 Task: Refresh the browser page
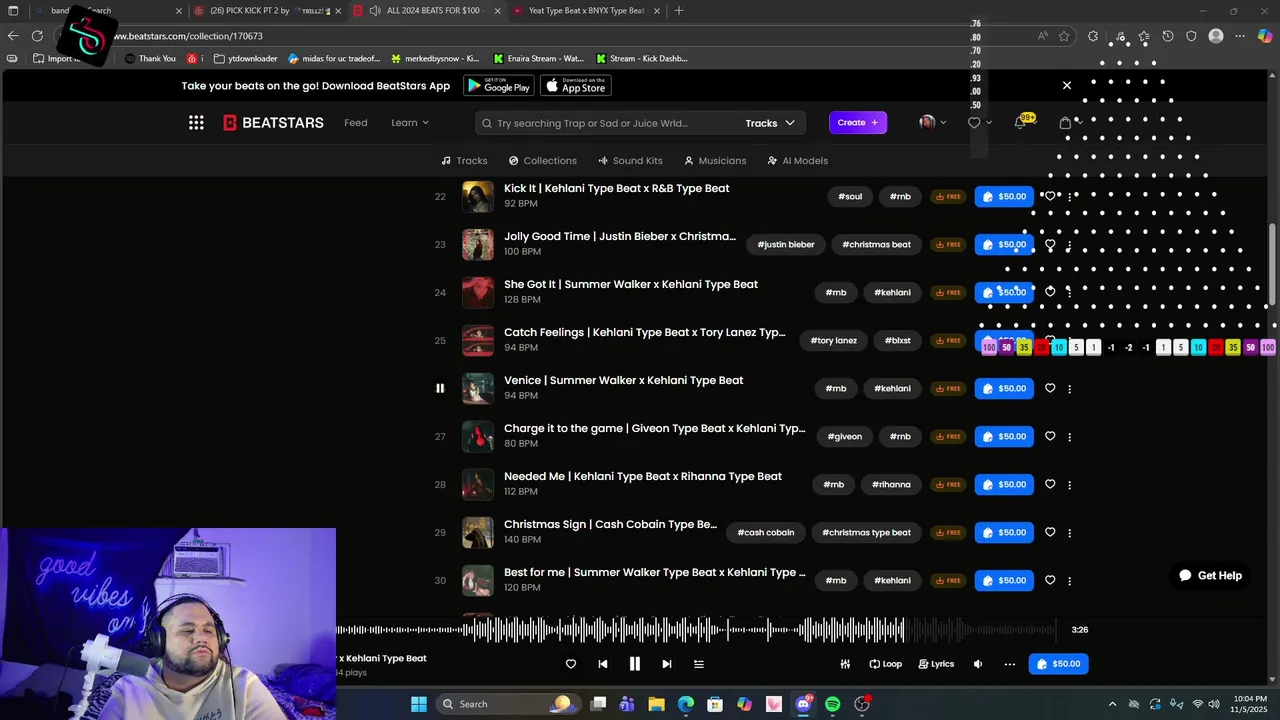[37, 36]
